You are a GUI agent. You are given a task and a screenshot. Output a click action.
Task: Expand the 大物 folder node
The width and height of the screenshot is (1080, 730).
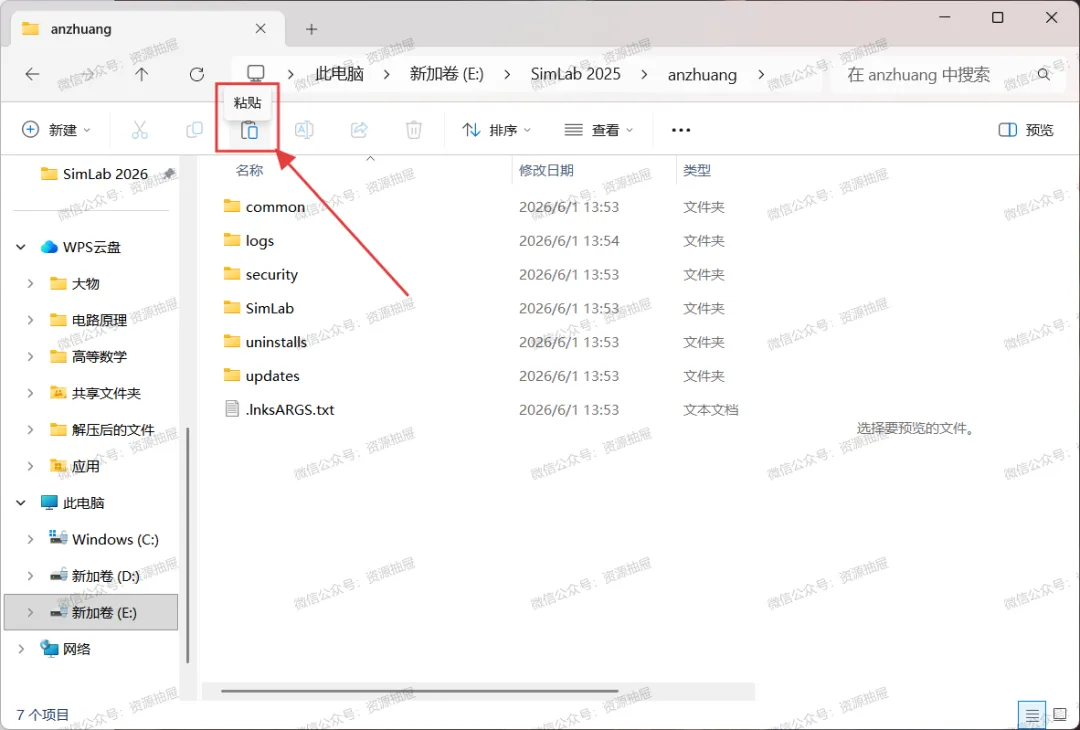tap(30, 283)
